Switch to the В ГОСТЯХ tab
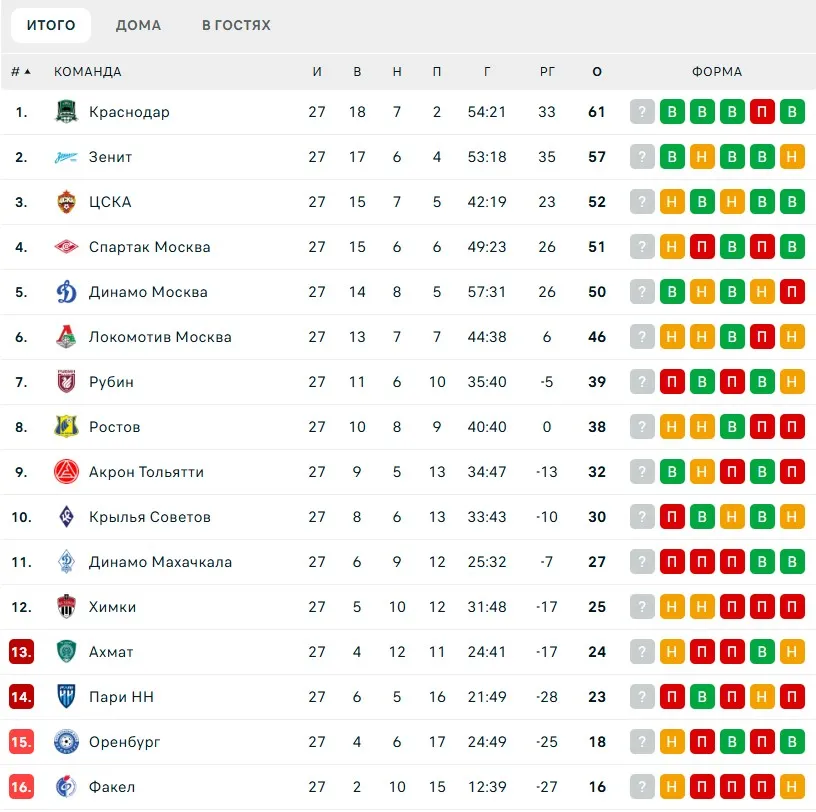Image resolution: width=816 pixels, height=812 pixels. pos(236,25)
